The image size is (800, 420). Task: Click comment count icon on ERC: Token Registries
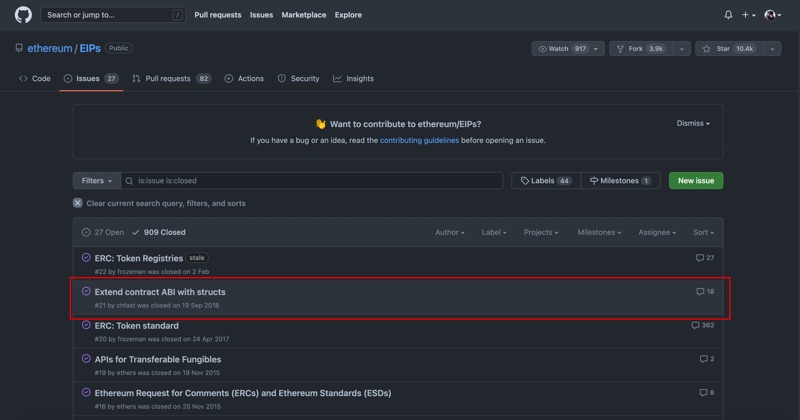click(700, 258)
